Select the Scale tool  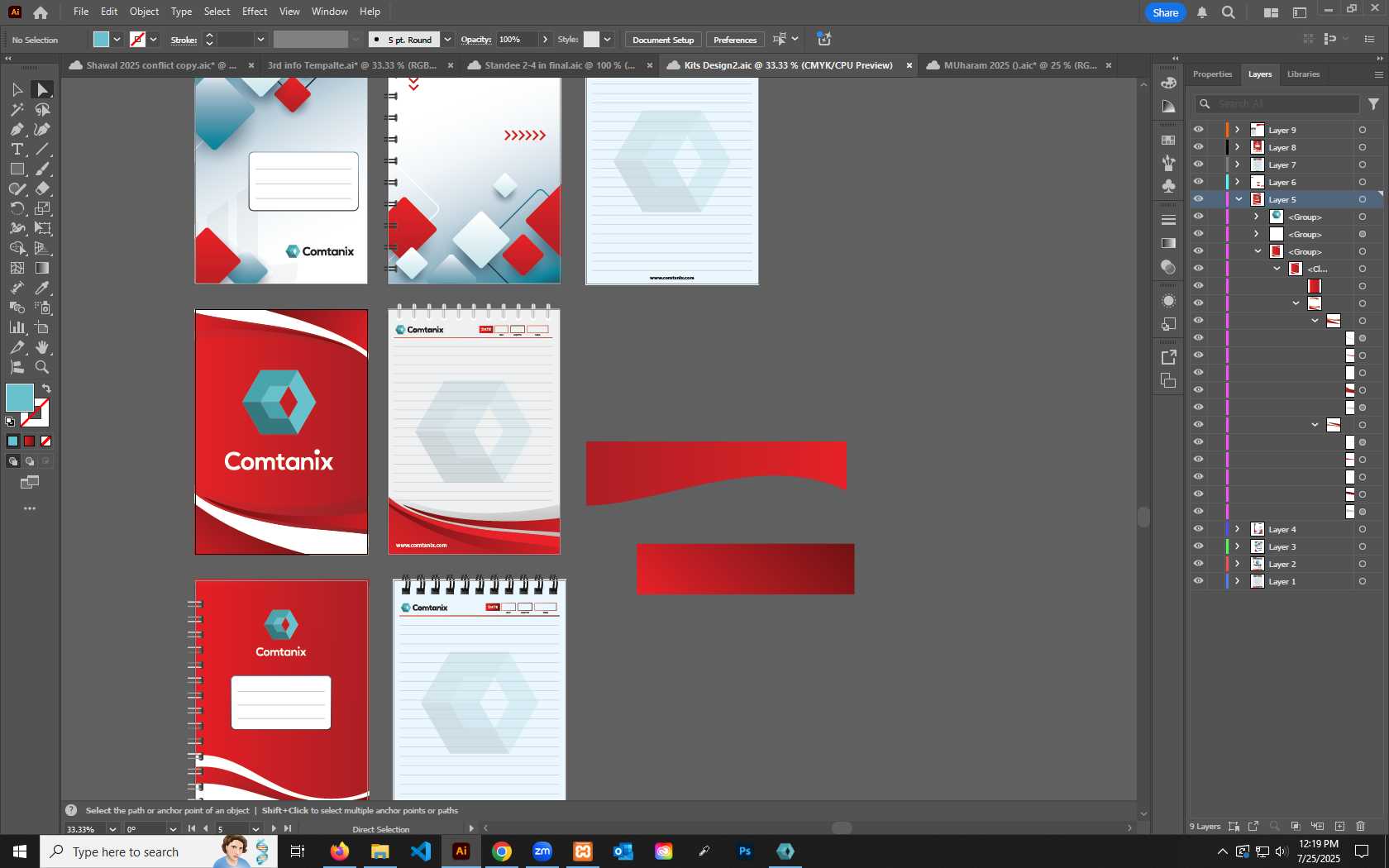[42, 208]
